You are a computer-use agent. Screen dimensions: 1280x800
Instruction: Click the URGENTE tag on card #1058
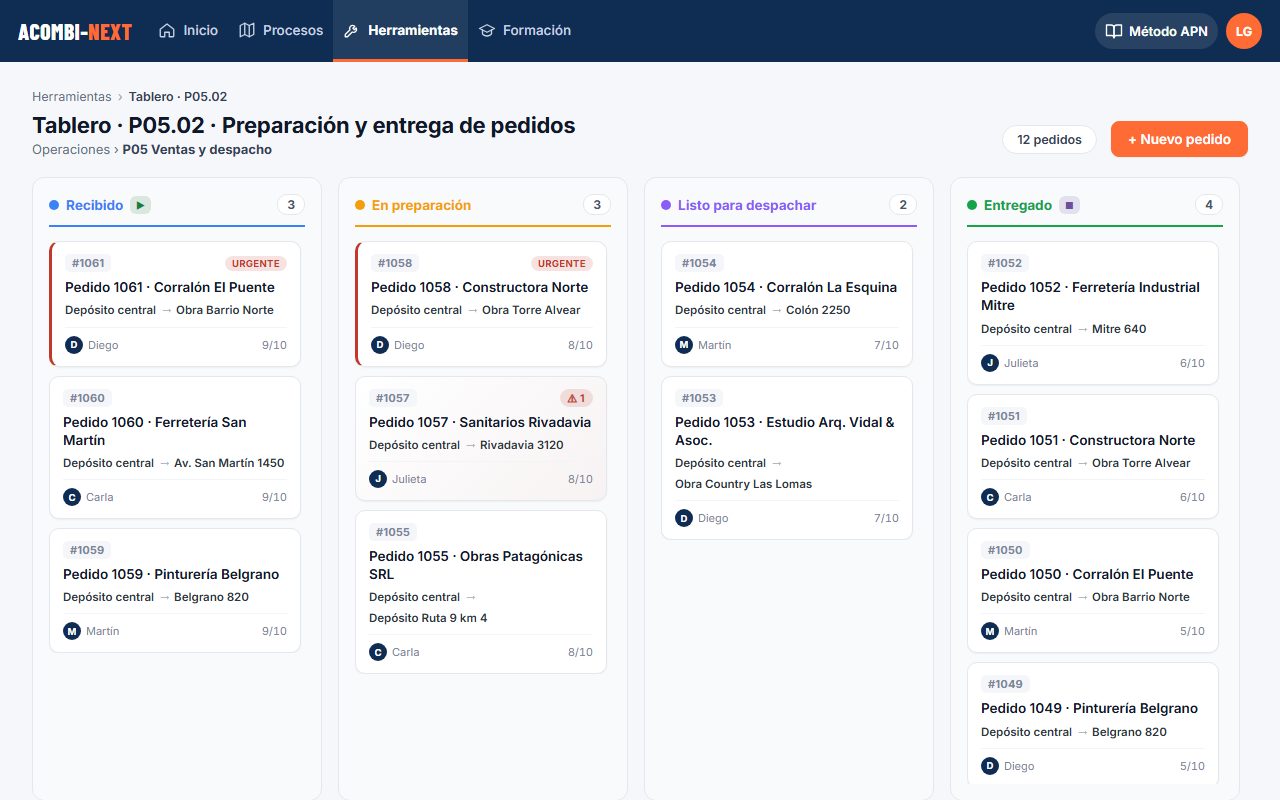coord(562,264)
